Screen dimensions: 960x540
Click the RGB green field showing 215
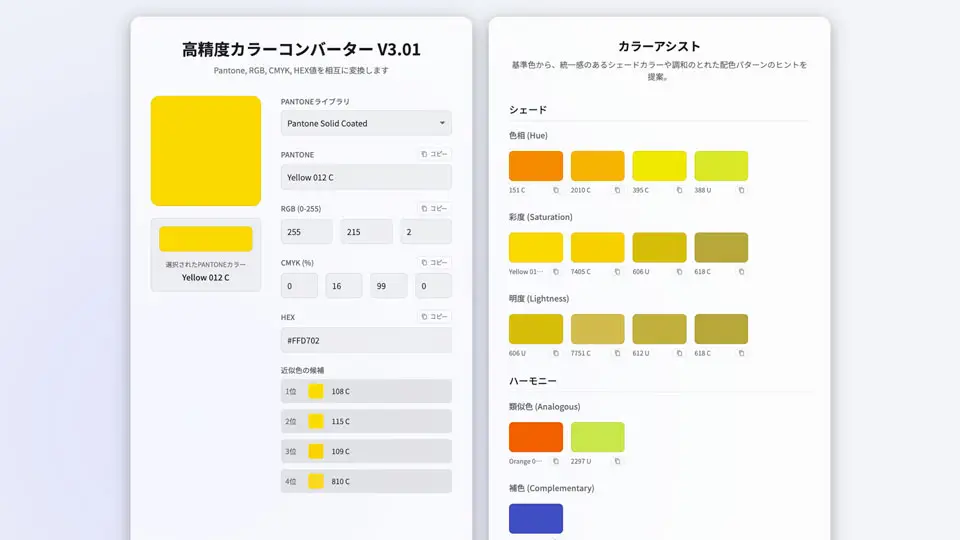366,232
